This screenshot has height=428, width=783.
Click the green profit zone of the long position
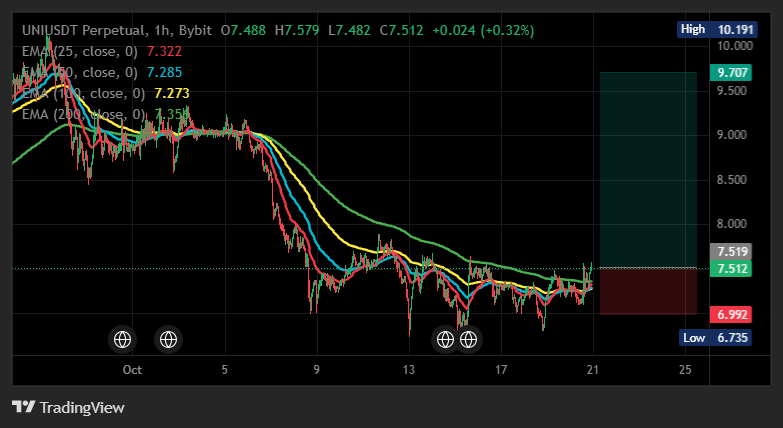648,170
